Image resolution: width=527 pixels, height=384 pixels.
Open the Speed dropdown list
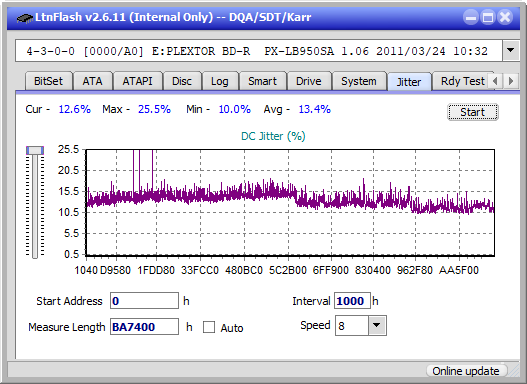click(377, 325)
